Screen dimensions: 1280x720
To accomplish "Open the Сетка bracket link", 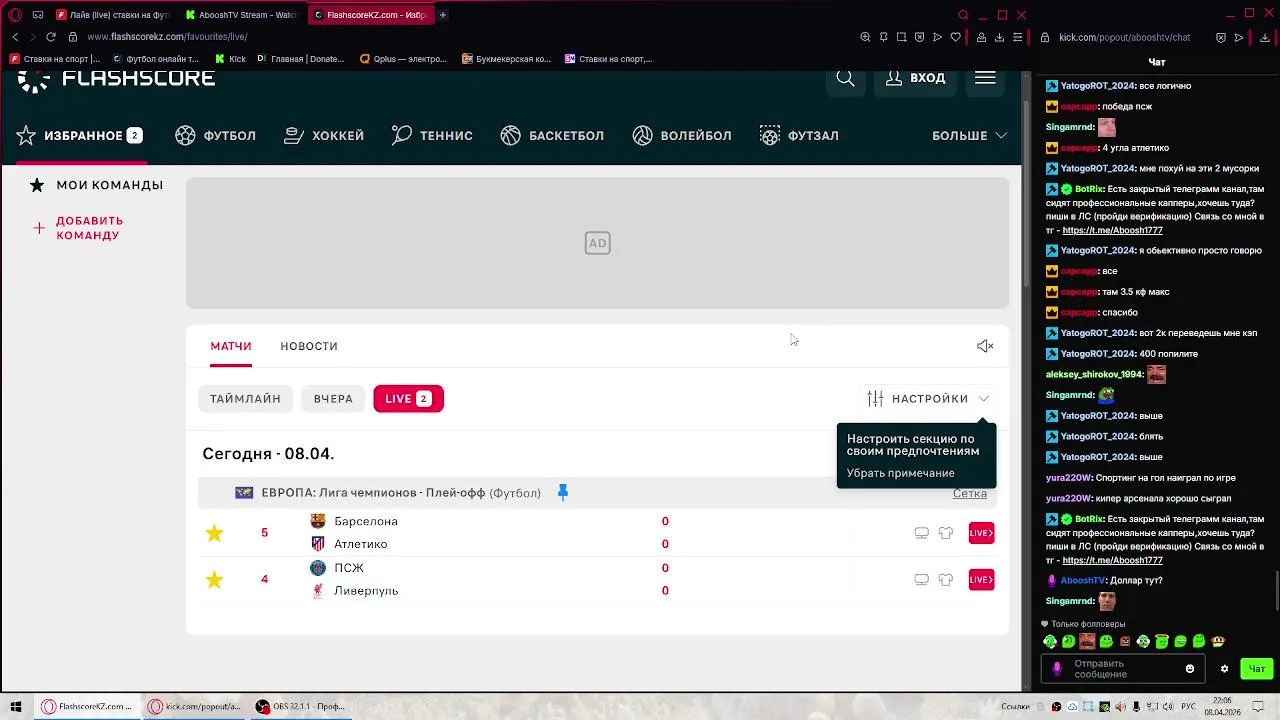I will [970, 493].
